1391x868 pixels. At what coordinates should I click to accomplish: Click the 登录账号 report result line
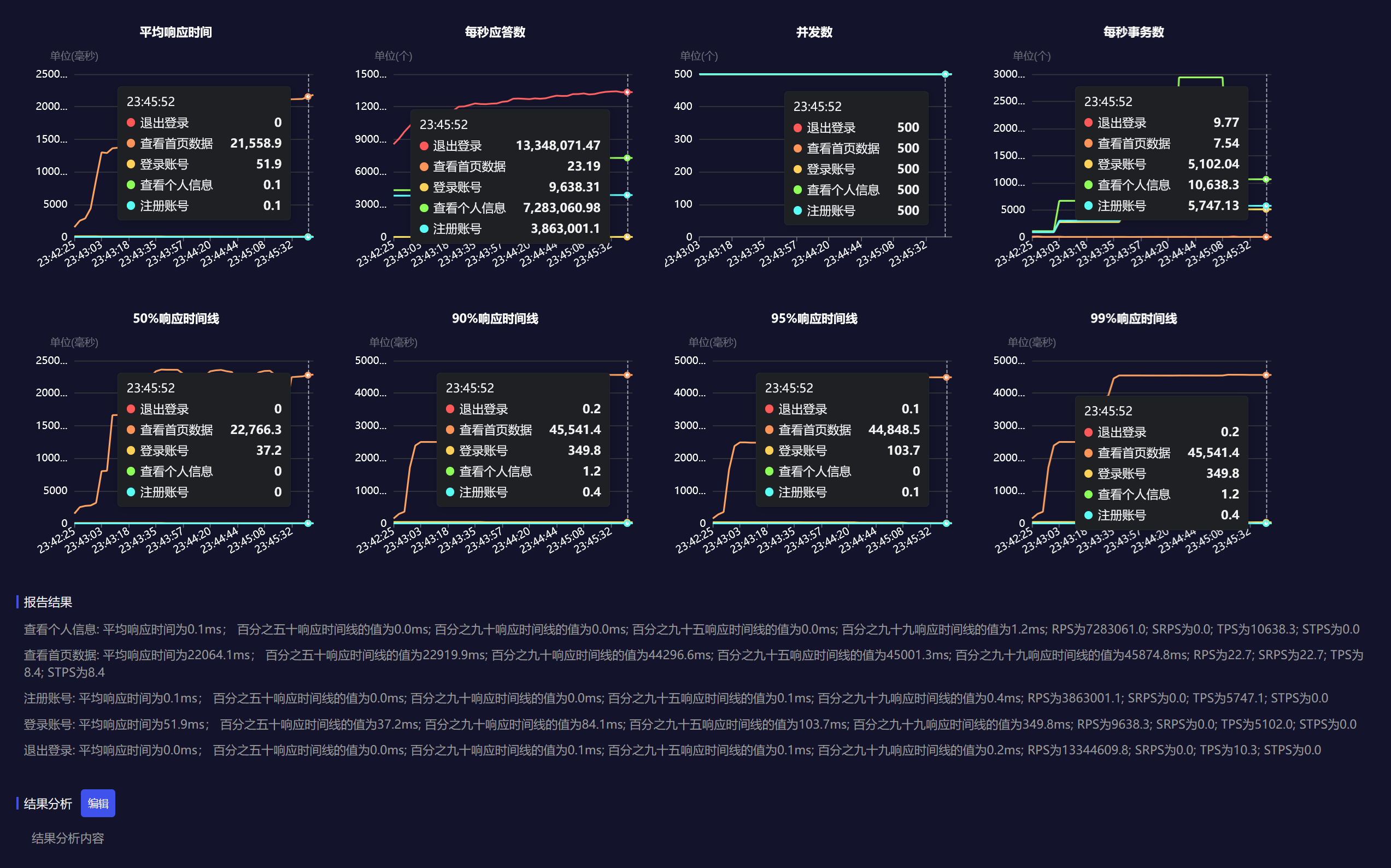(x=689, y=724)
